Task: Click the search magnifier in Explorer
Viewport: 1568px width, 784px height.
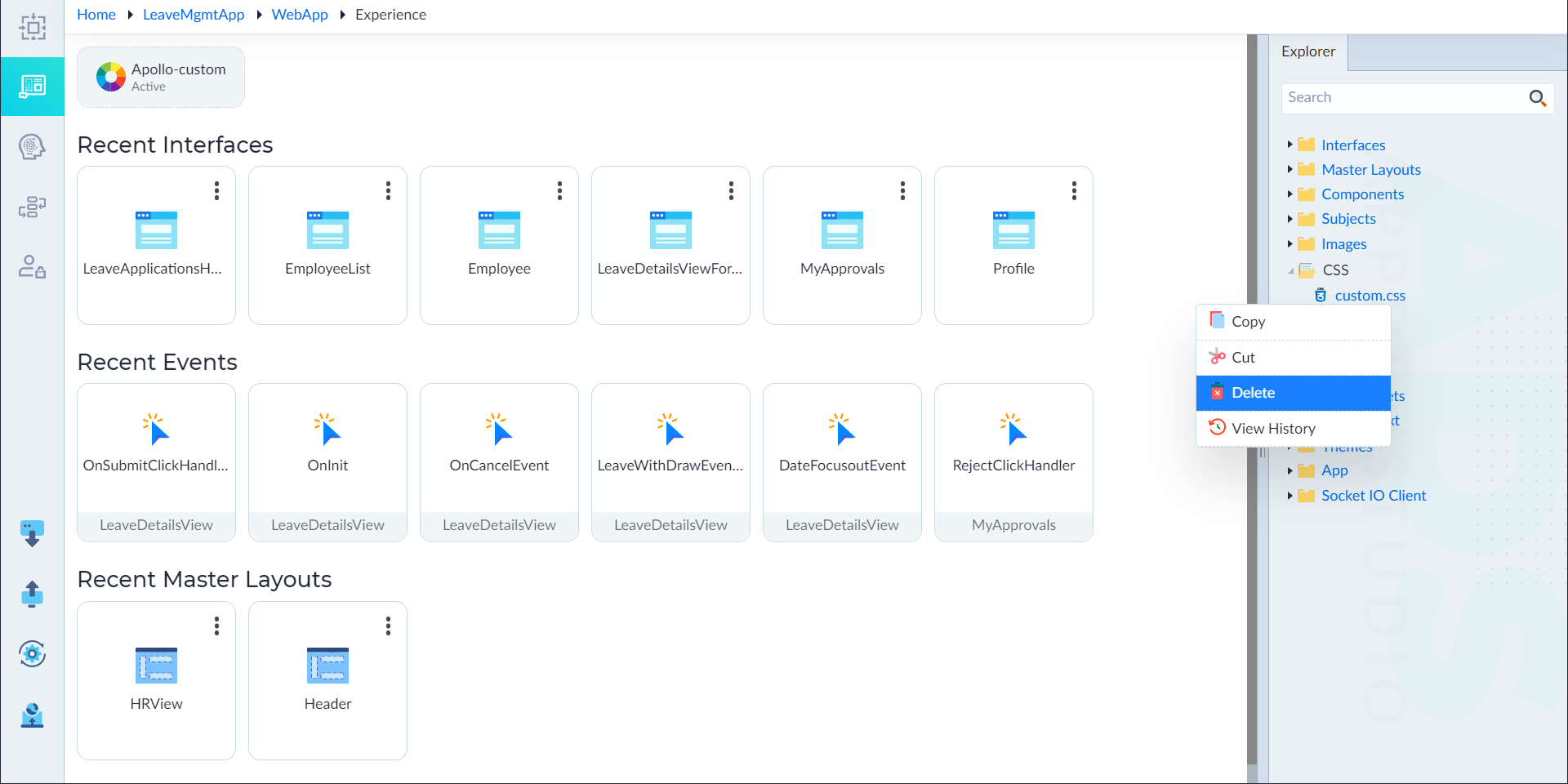Action: tap(1537, 98)
